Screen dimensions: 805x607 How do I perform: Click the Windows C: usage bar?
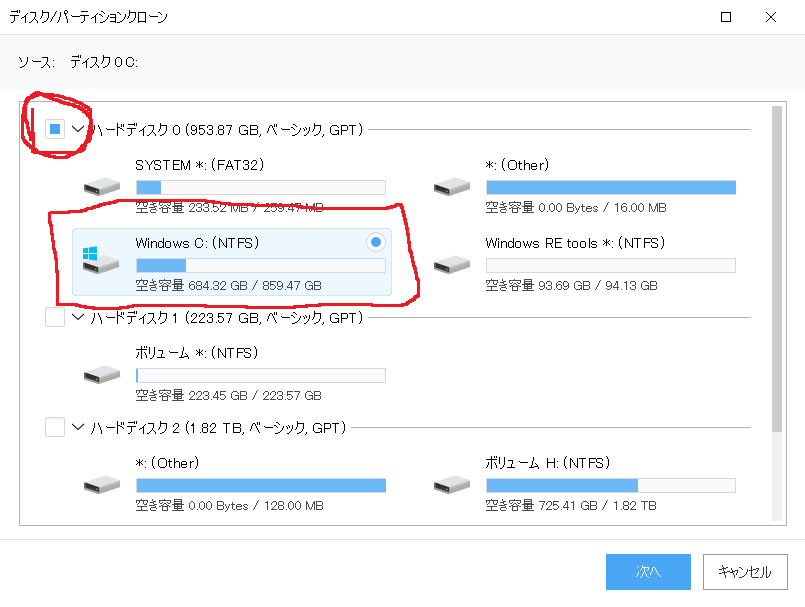click(x=261, y=265)
